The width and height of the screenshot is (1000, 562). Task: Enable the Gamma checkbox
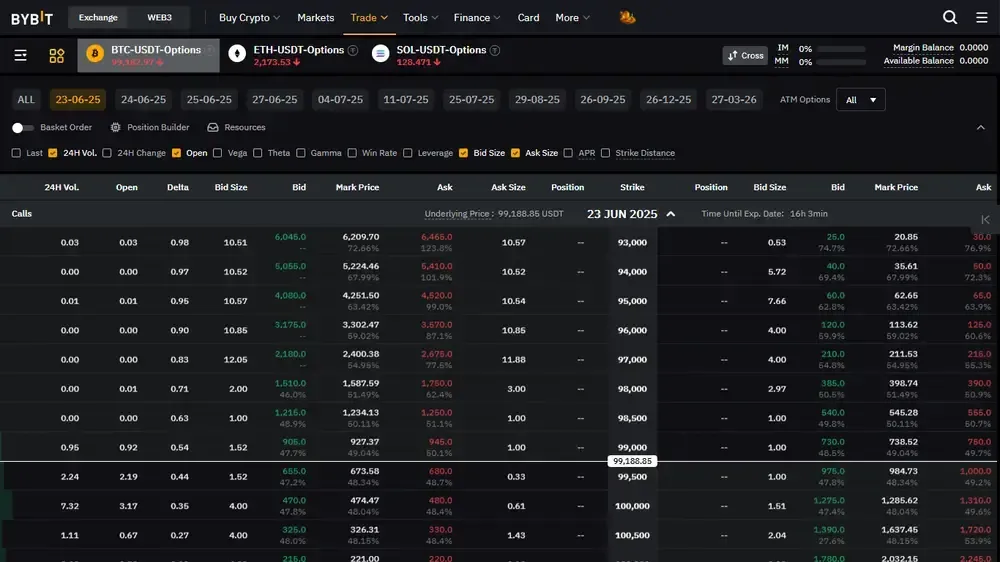tap(301, 153)
